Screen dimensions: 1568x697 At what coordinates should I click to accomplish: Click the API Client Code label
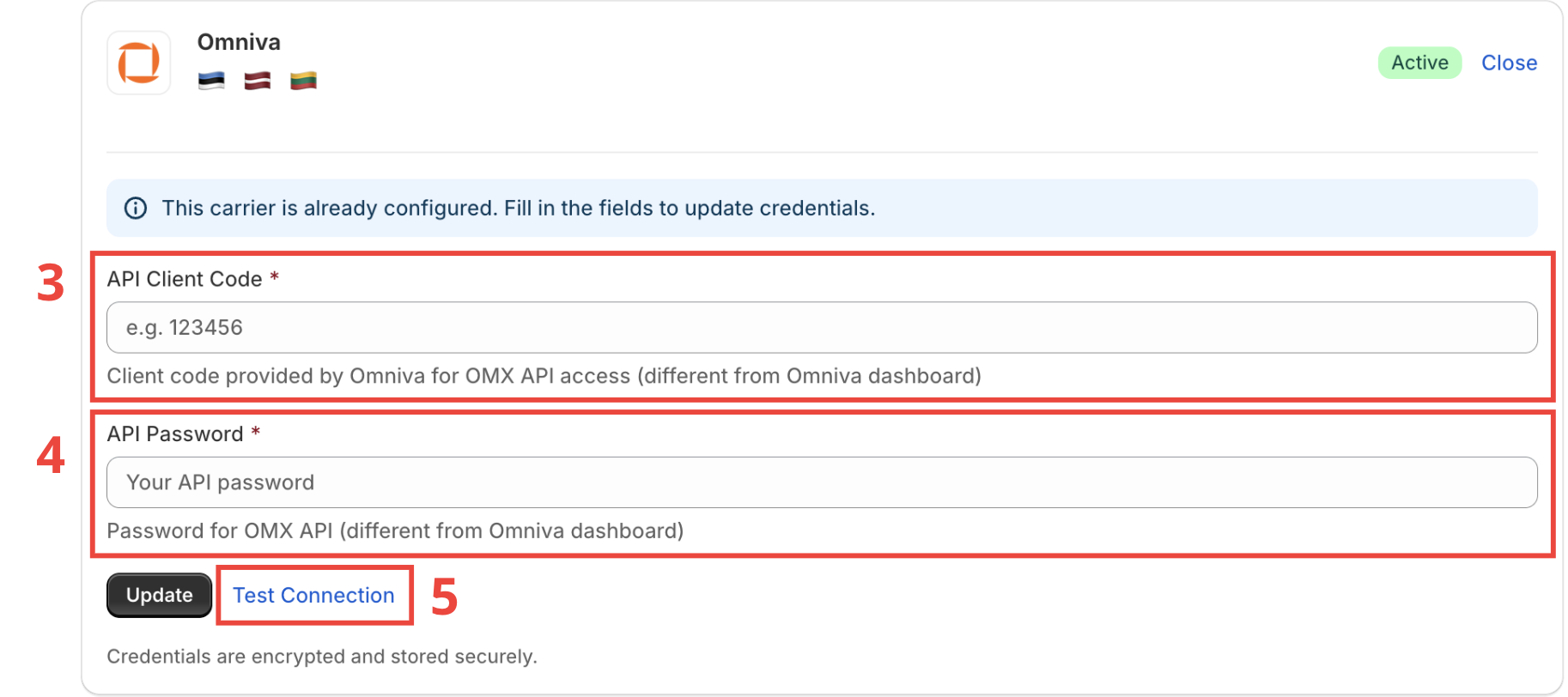click(185, 279)
